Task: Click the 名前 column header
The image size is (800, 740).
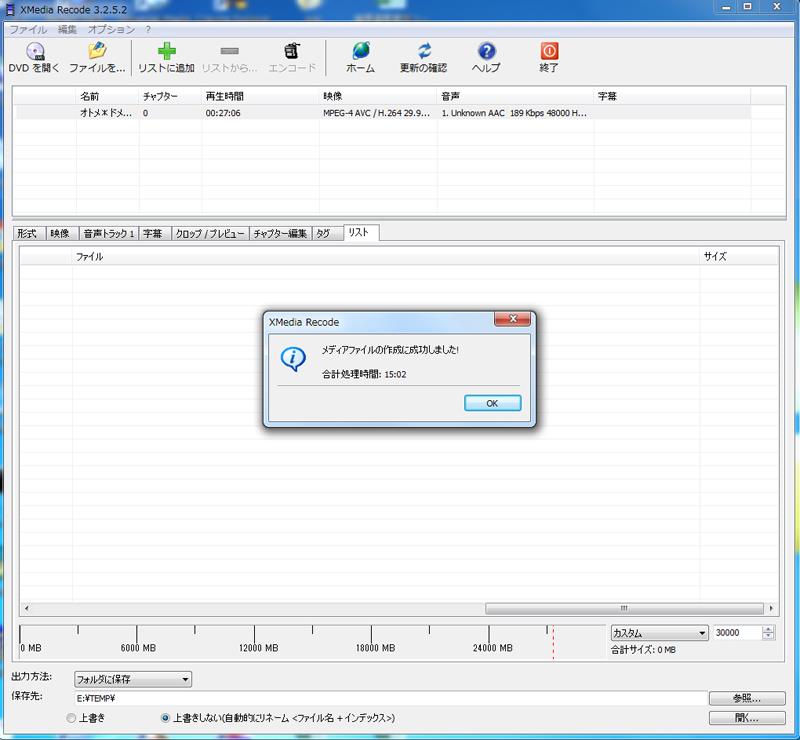Action: (x=107, y=96)
